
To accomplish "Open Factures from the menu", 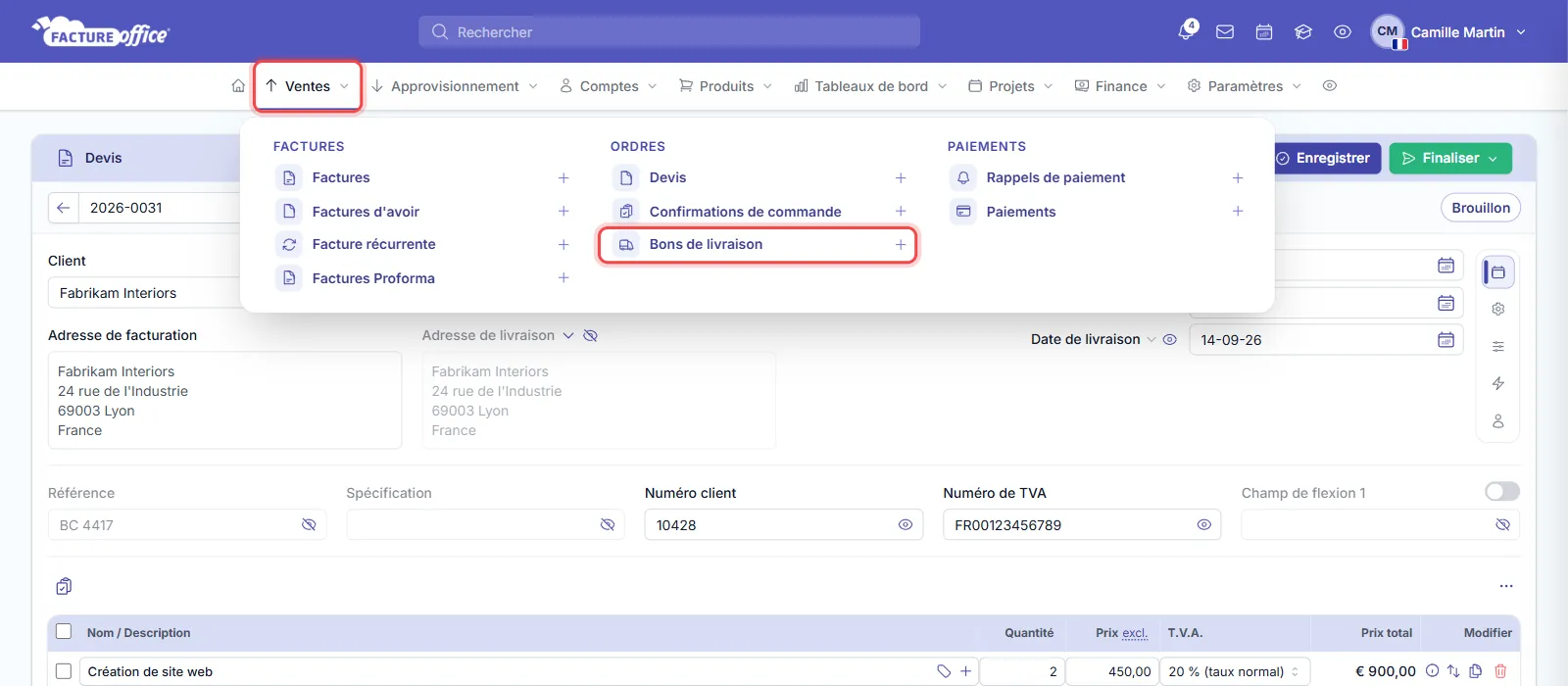I will (x=341, y=178).
